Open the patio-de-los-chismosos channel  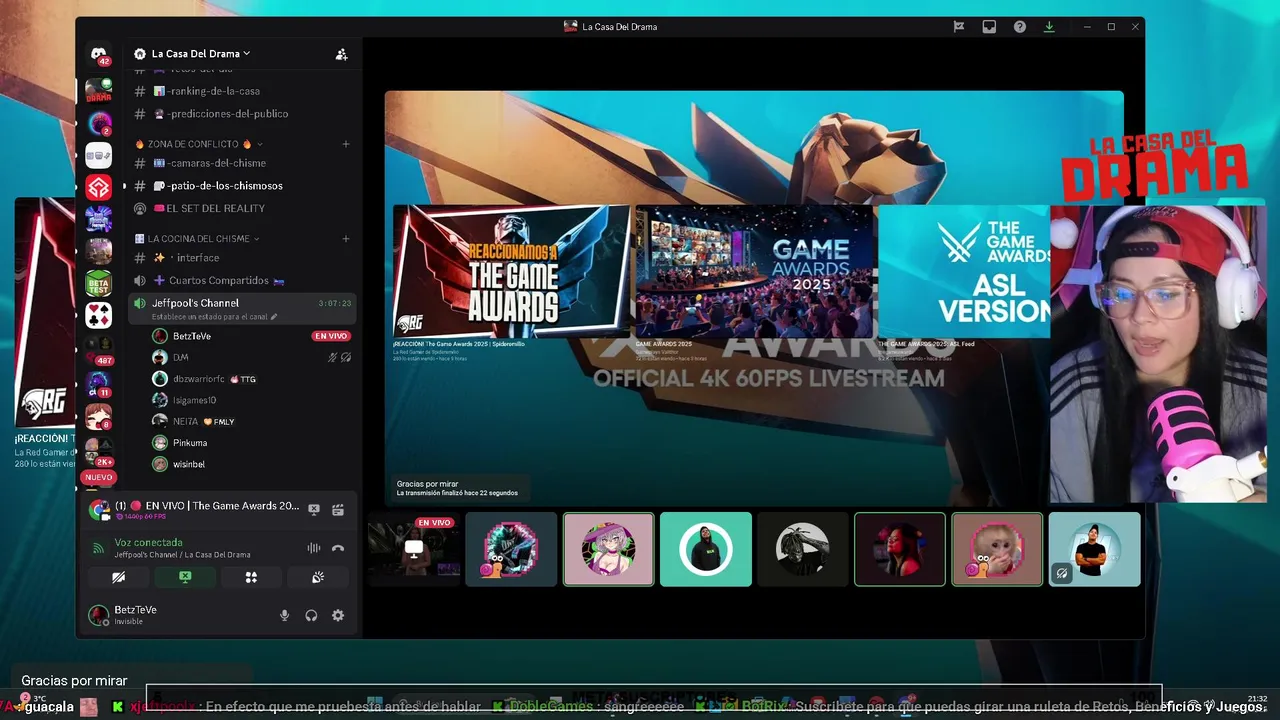tap(224, 186)
